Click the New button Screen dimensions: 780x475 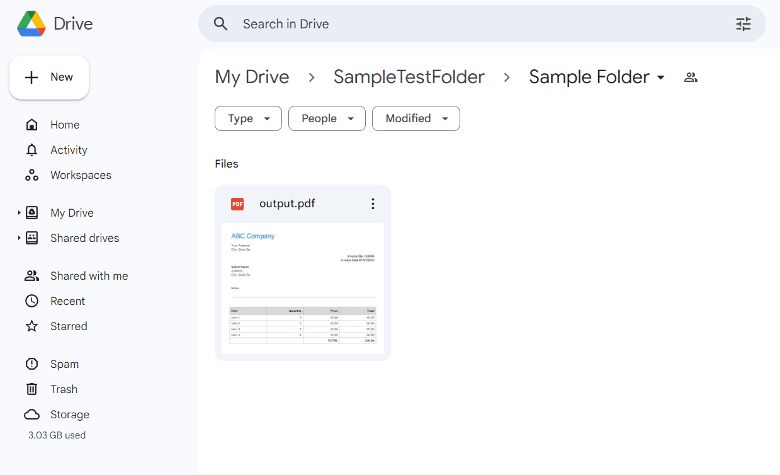tap(49, 77)
